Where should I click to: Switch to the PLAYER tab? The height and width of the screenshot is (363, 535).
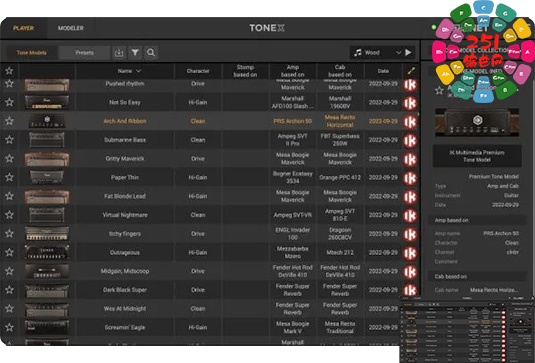[24, 28]
